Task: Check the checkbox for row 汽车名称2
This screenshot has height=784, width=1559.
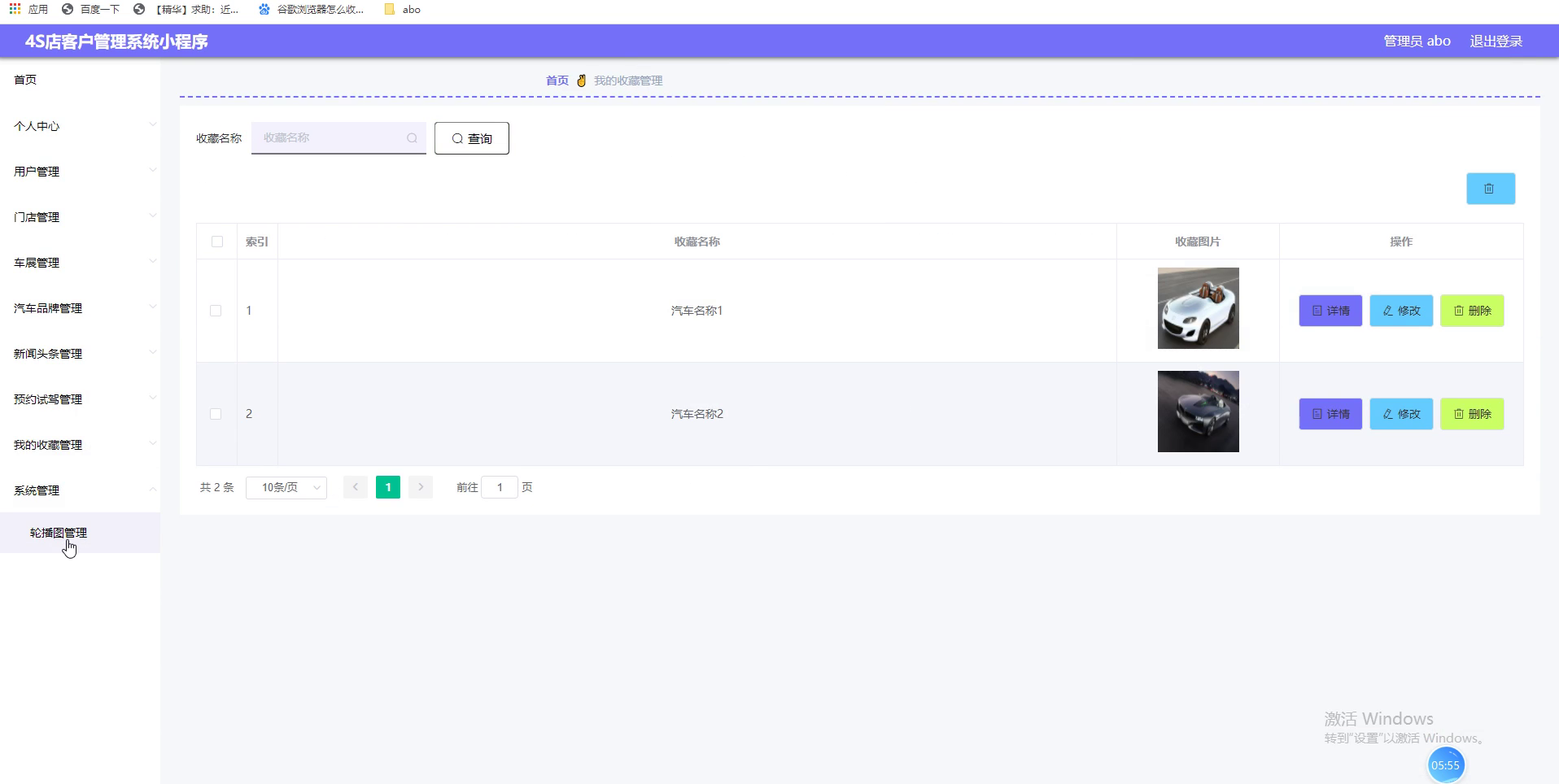Action: click(x=216, y=414)
